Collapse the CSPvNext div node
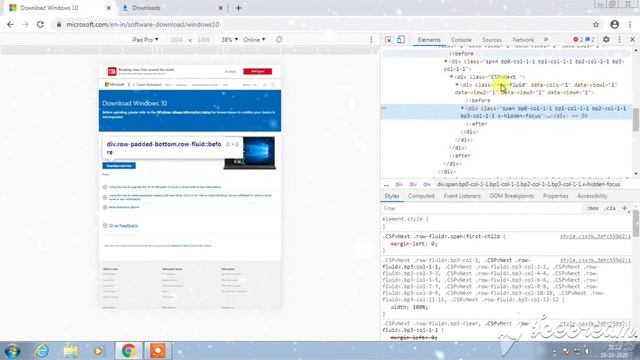Viewport: 640px width, 360px height. click(x=451, y=77)
